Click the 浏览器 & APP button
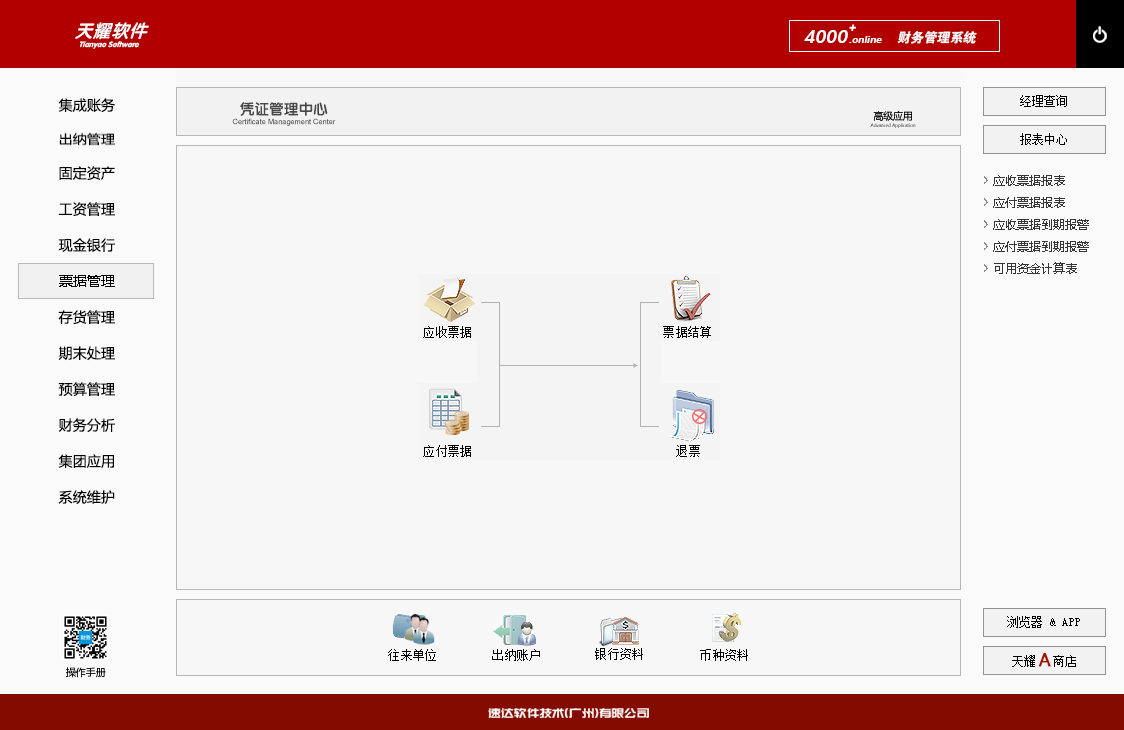 coord(1044,622)
